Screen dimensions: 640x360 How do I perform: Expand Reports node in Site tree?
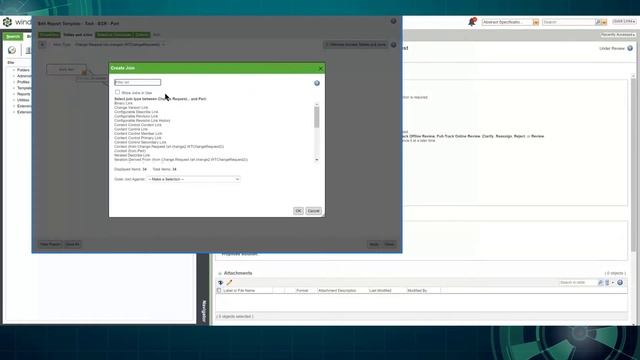[14, 94]
